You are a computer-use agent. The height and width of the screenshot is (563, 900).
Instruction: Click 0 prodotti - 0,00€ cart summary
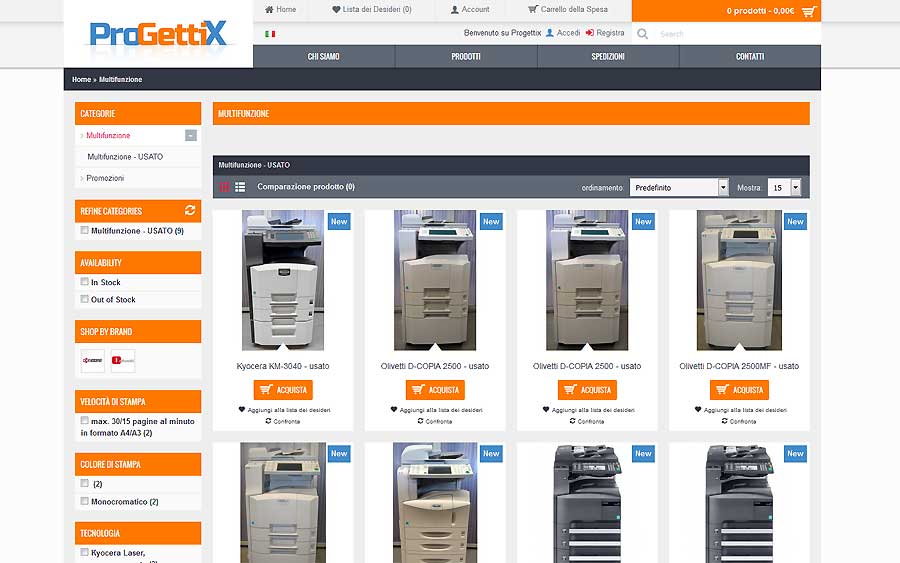pos(761,11)
